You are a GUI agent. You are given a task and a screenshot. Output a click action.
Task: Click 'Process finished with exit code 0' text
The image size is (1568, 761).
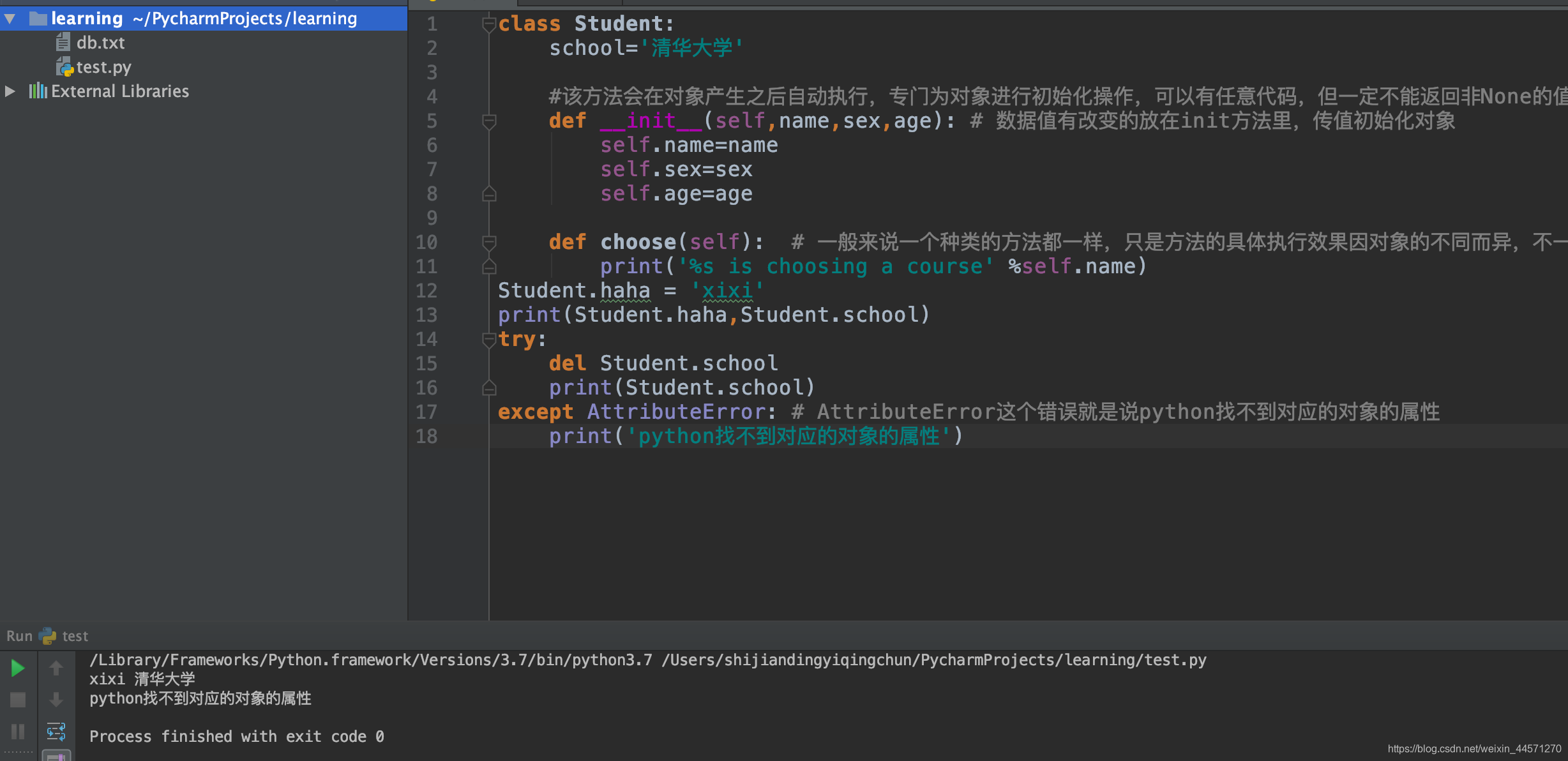(x=237, y=737)
